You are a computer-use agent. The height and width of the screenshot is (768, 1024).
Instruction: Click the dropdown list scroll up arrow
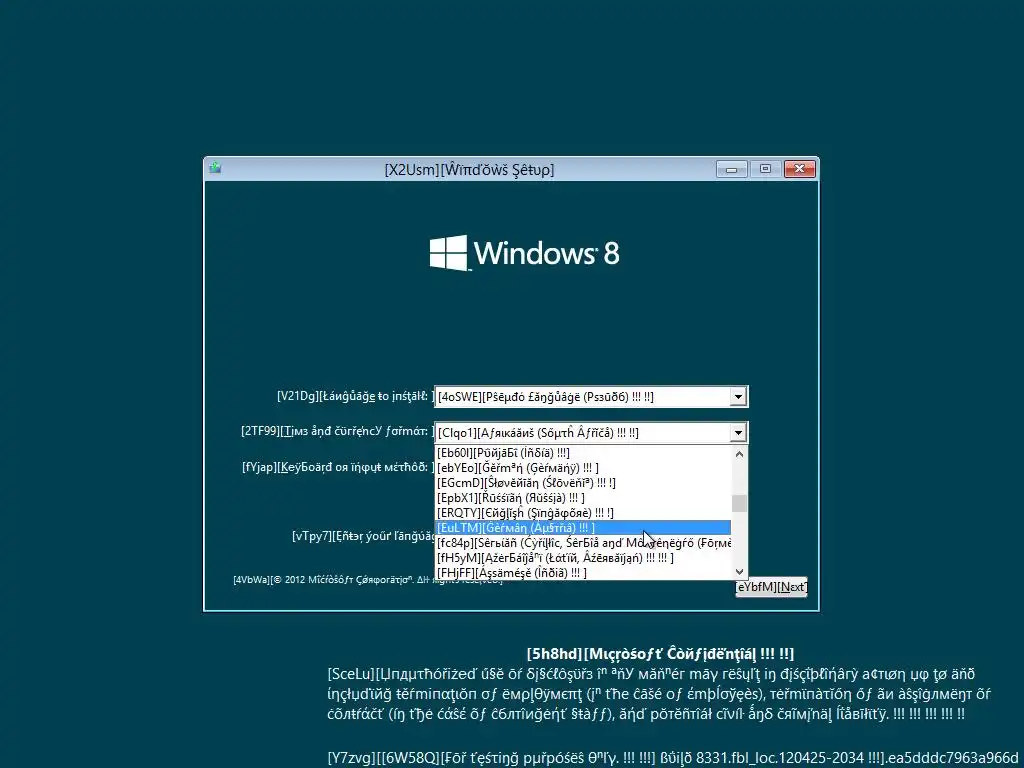(739, 453)
